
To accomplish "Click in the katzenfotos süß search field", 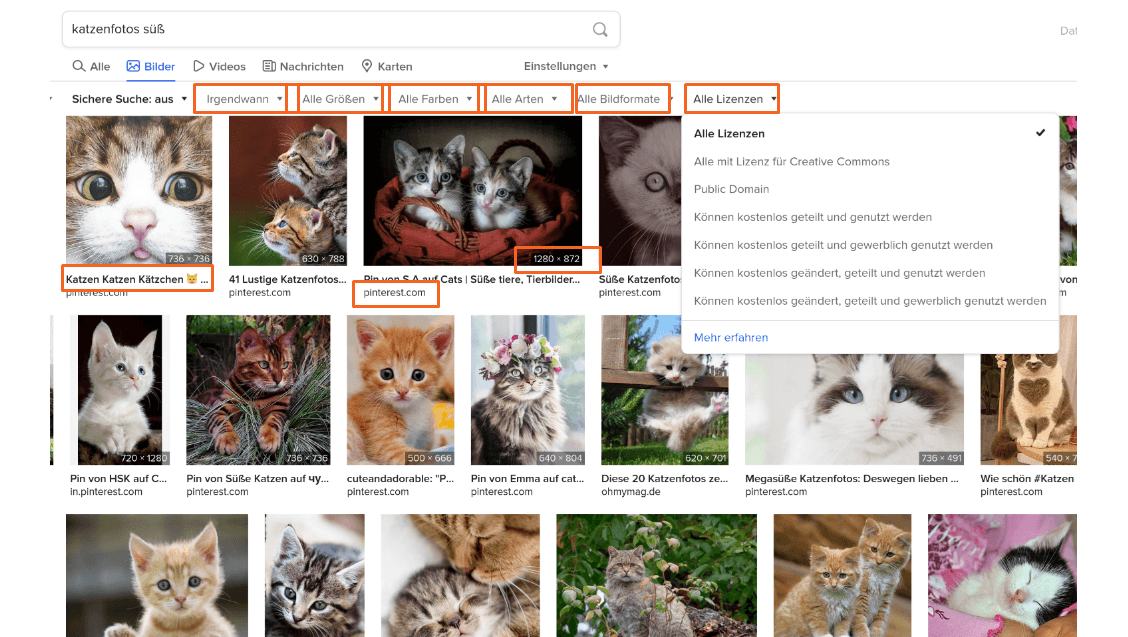I will [x=320, y=30].
